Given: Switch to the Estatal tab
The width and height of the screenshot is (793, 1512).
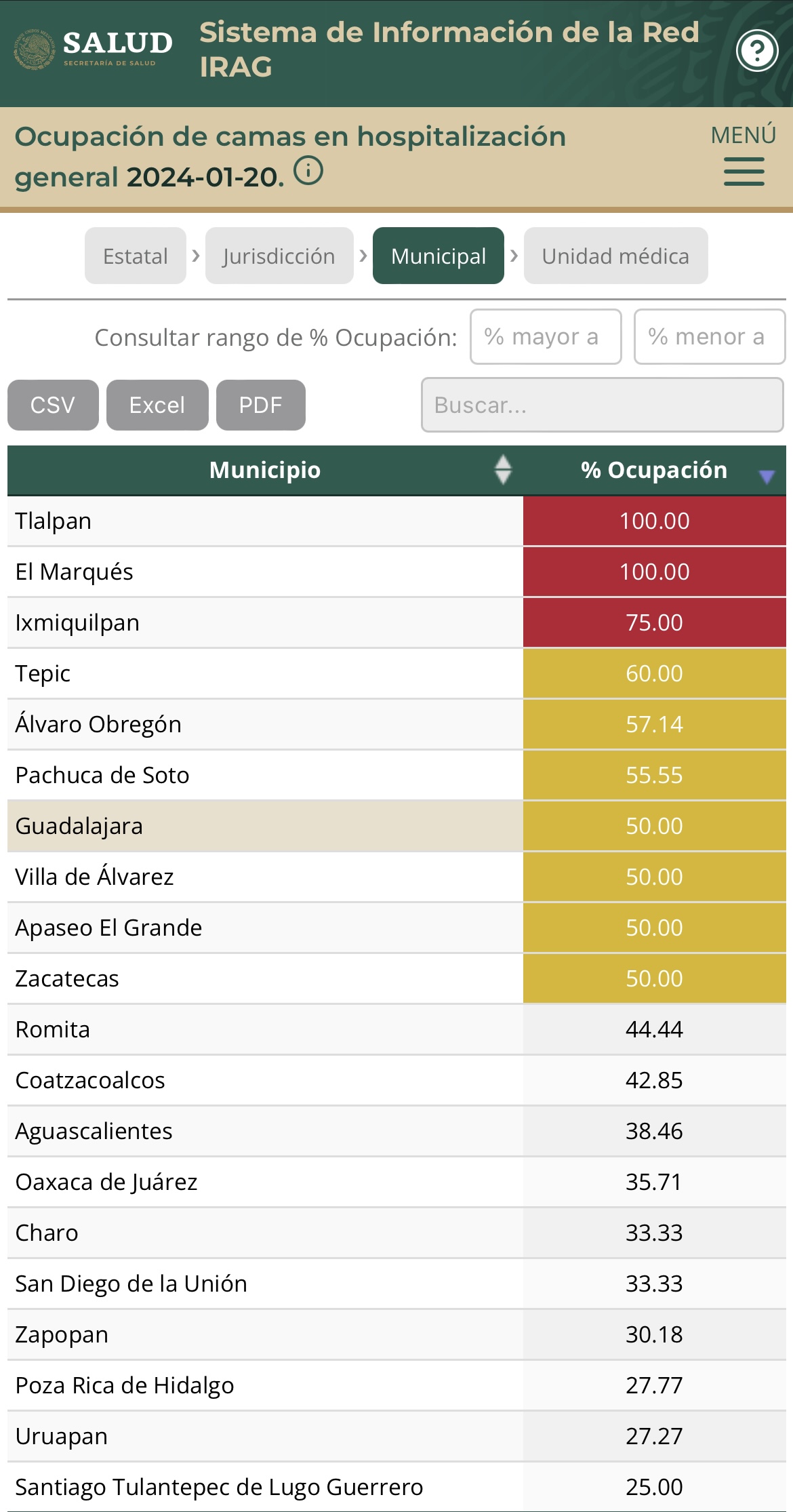Looking at the screenshot, I should pos(136,256).
